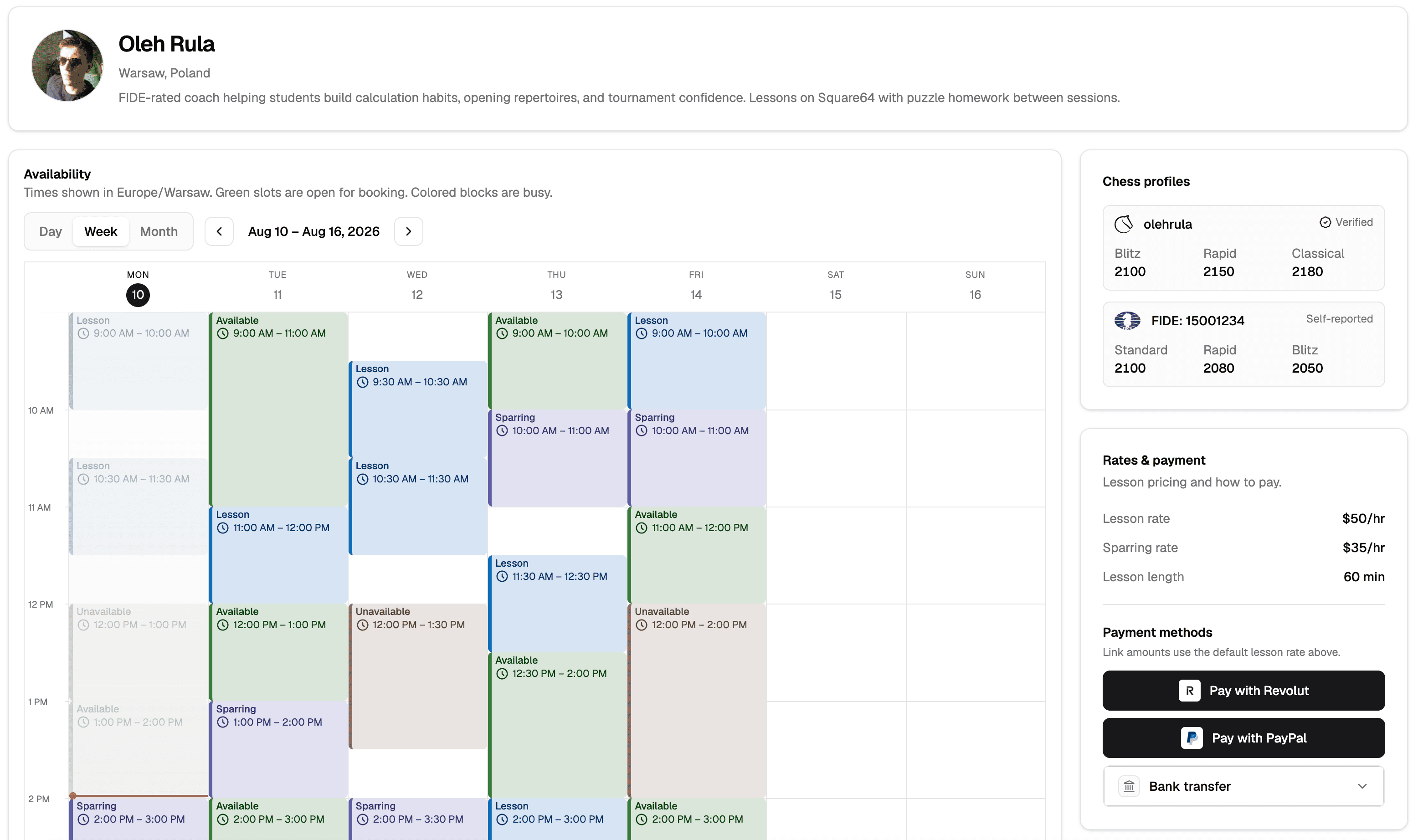Viewport: 1418px width, 840px height.
Task: Click Pay with PayPal button
Action: click(x=1243, y=738)
